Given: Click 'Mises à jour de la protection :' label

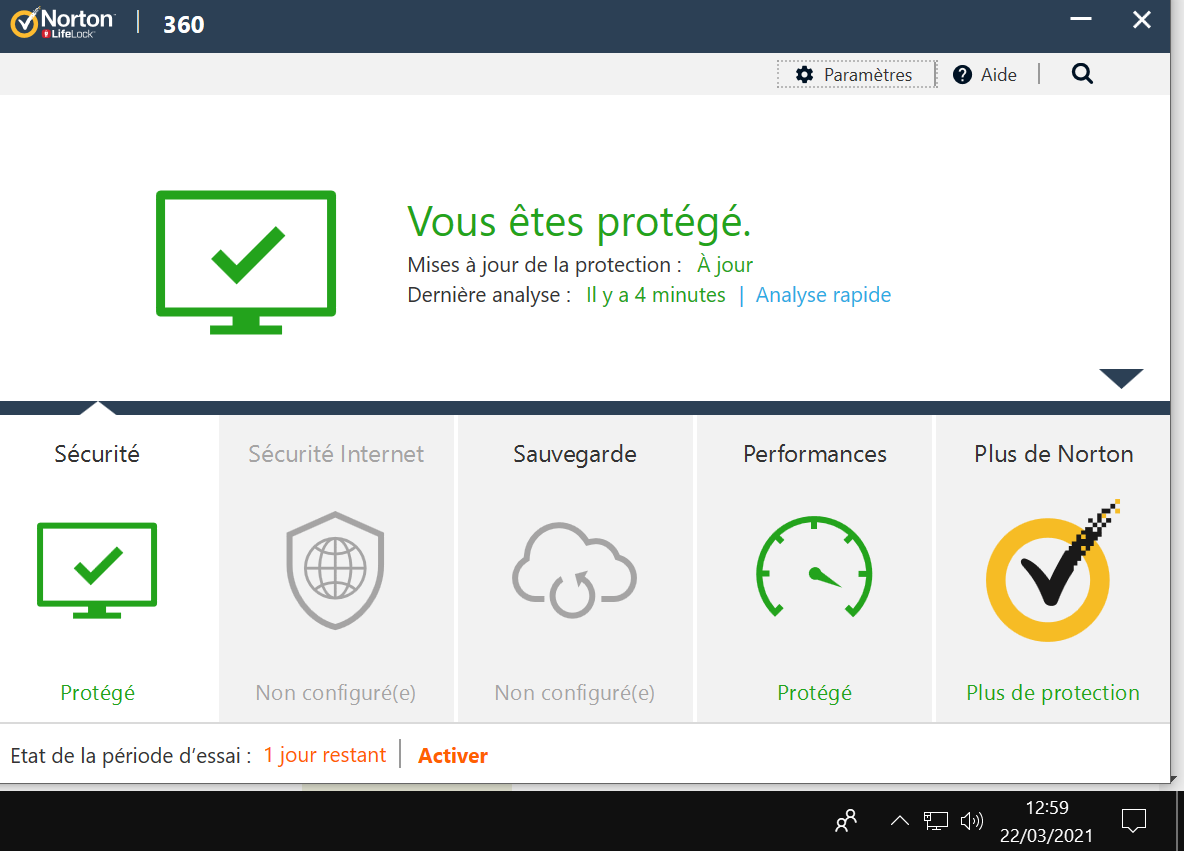Looking at the screenshot, I should point(544,264).
